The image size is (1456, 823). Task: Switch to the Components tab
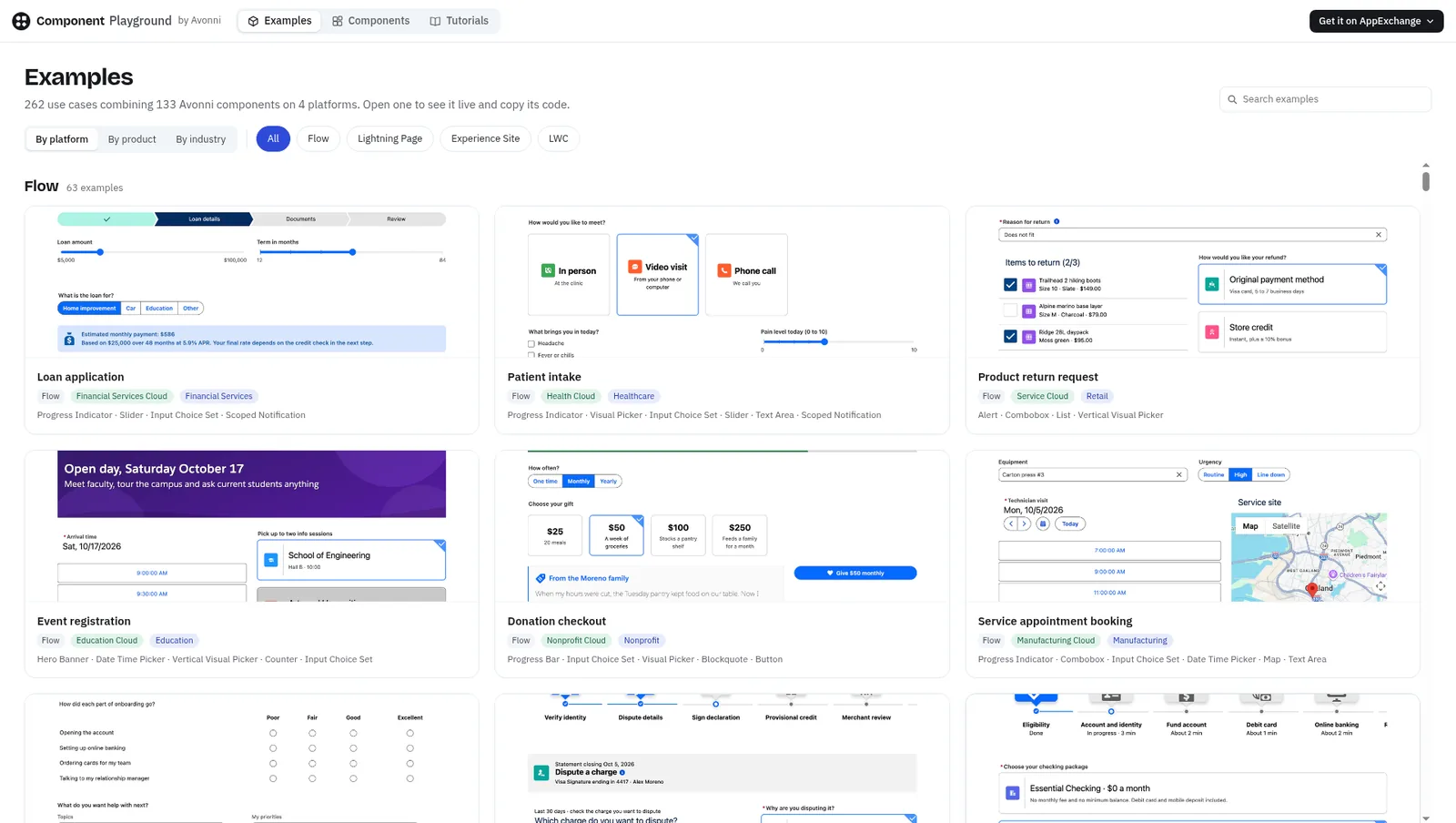(370, 21)
